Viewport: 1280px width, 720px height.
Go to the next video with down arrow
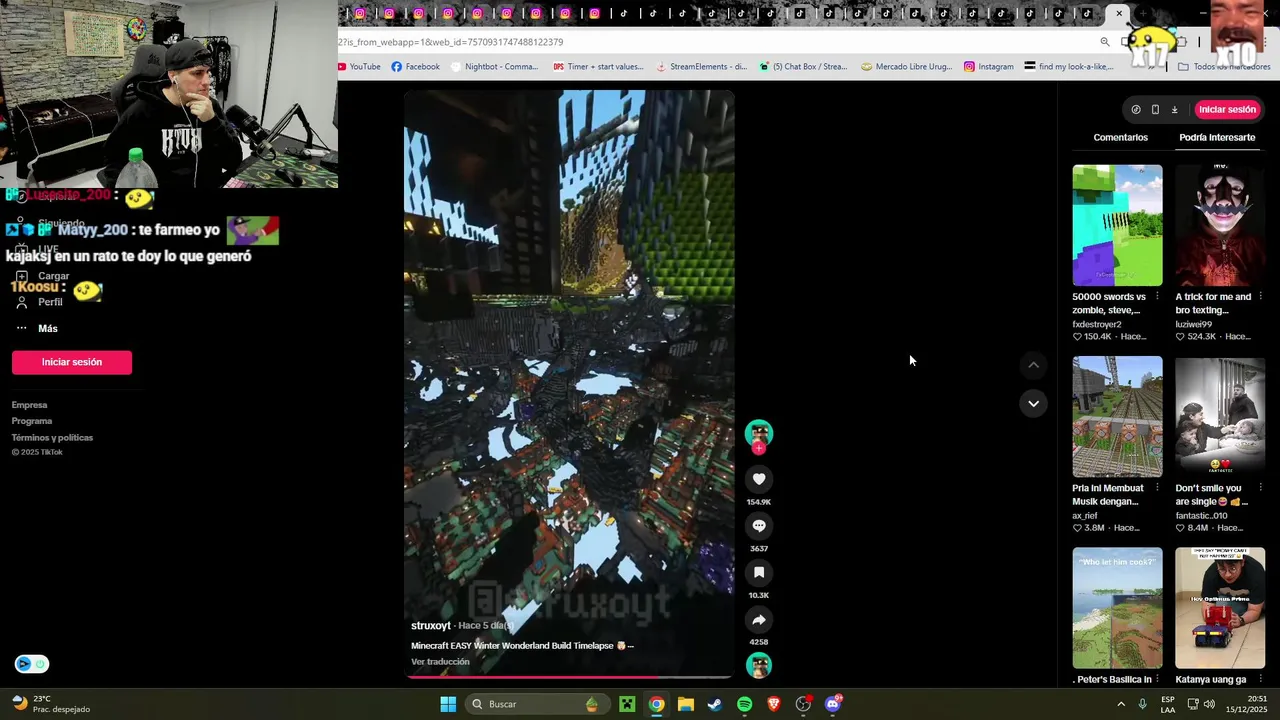point(1033,404)
